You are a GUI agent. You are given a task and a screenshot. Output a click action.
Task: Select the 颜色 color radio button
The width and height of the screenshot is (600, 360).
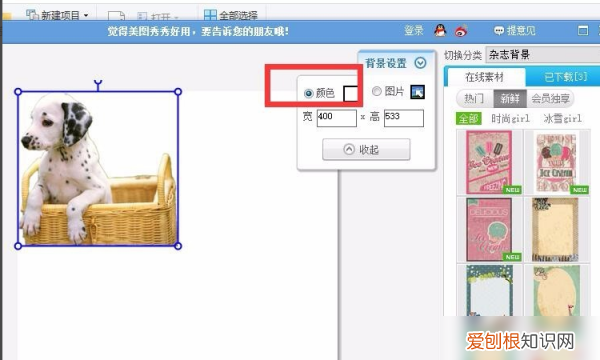click(308, 93)
